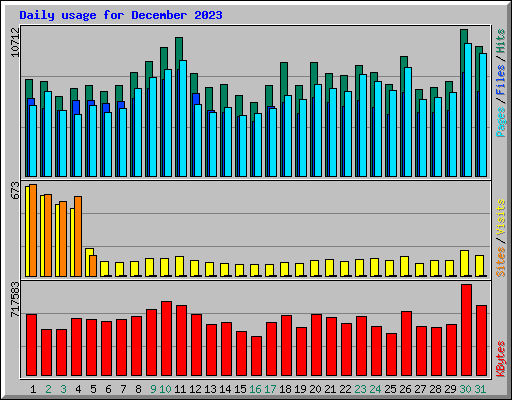Click the tallest red KBytes bar, day 30
The height and width of the screenshot is (400, 512).
[x=466, y=330]
